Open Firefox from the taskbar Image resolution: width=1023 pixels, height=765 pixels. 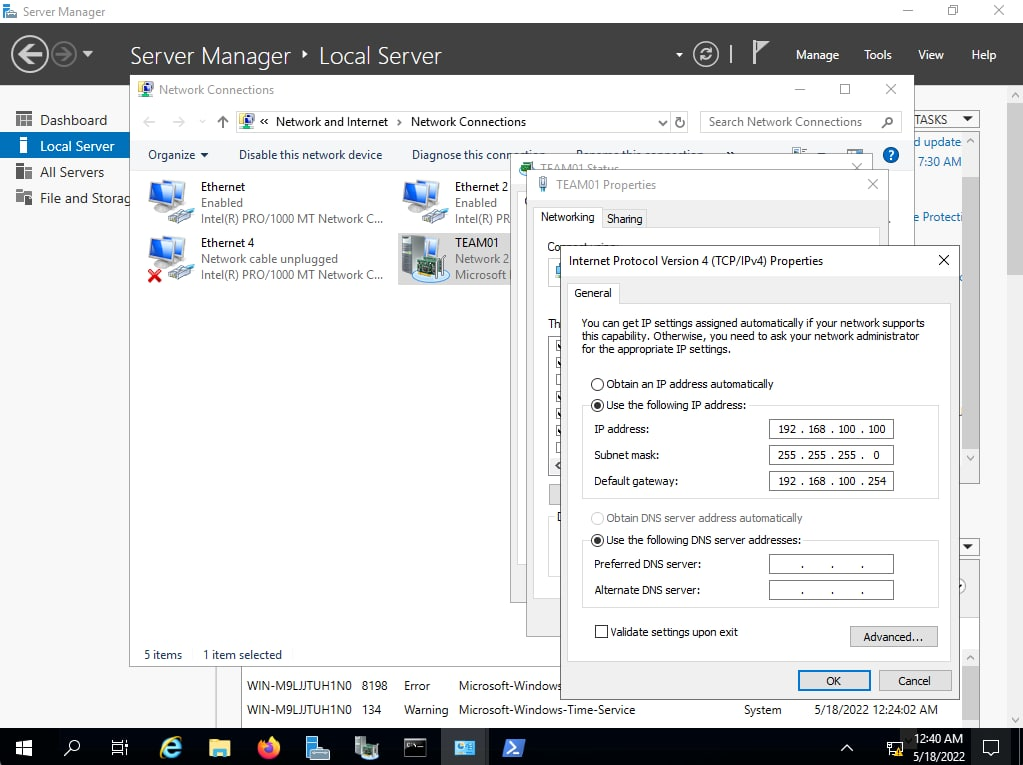268,747
